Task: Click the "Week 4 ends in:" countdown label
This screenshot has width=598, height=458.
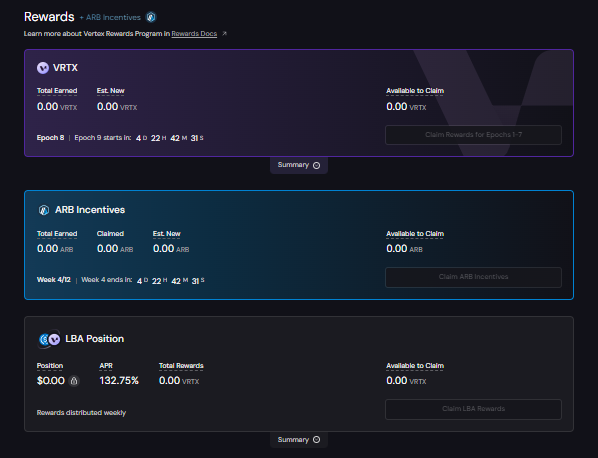Action: tap(107, 280)
